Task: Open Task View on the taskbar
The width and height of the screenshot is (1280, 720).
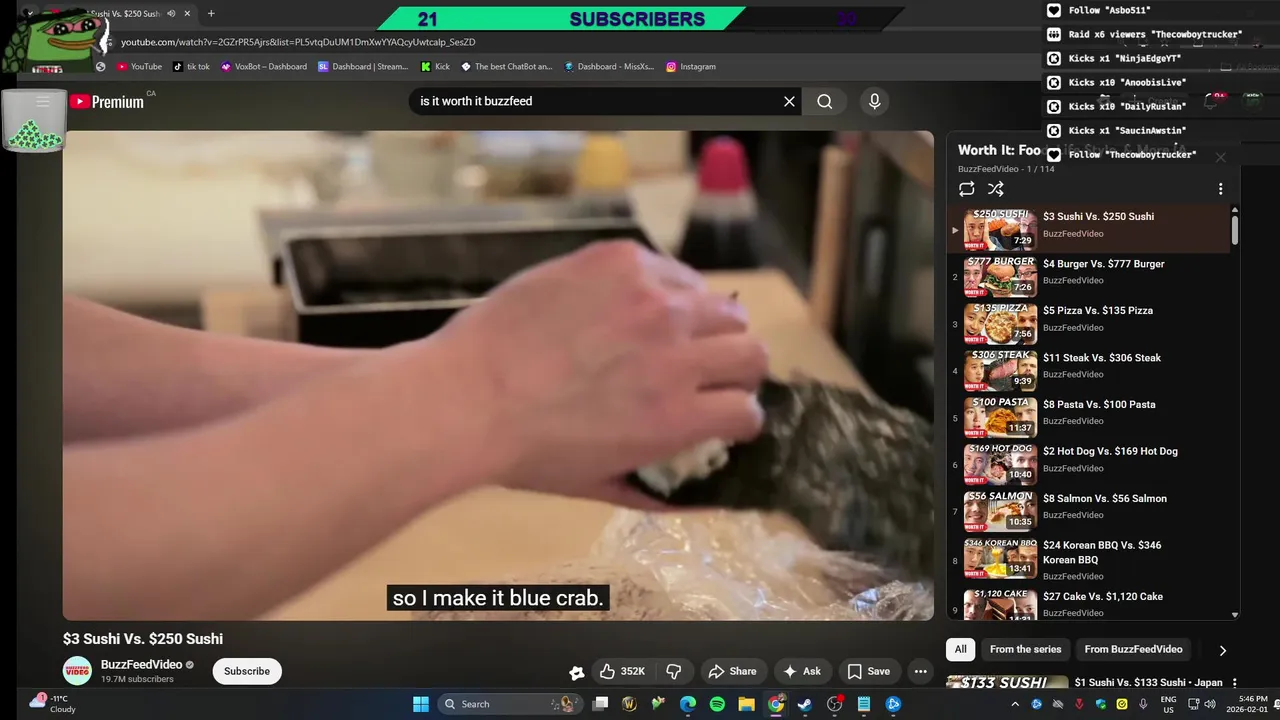Action: tap(600, 704)
